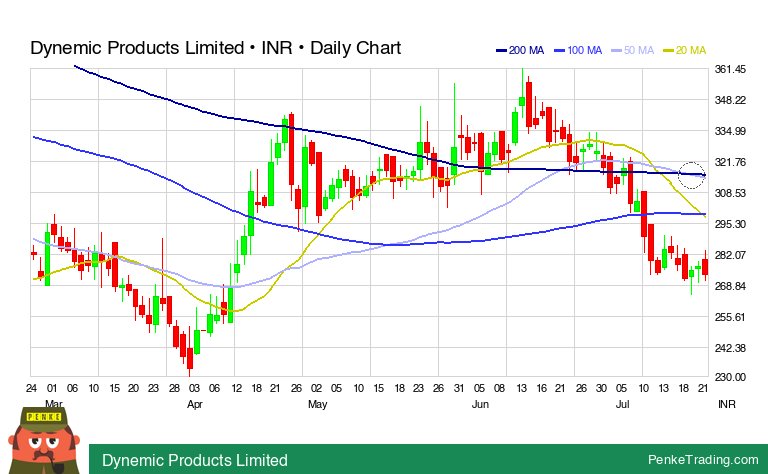Select the 230.00 price axis label
The image size is (768, 474).
click(730, 377)
